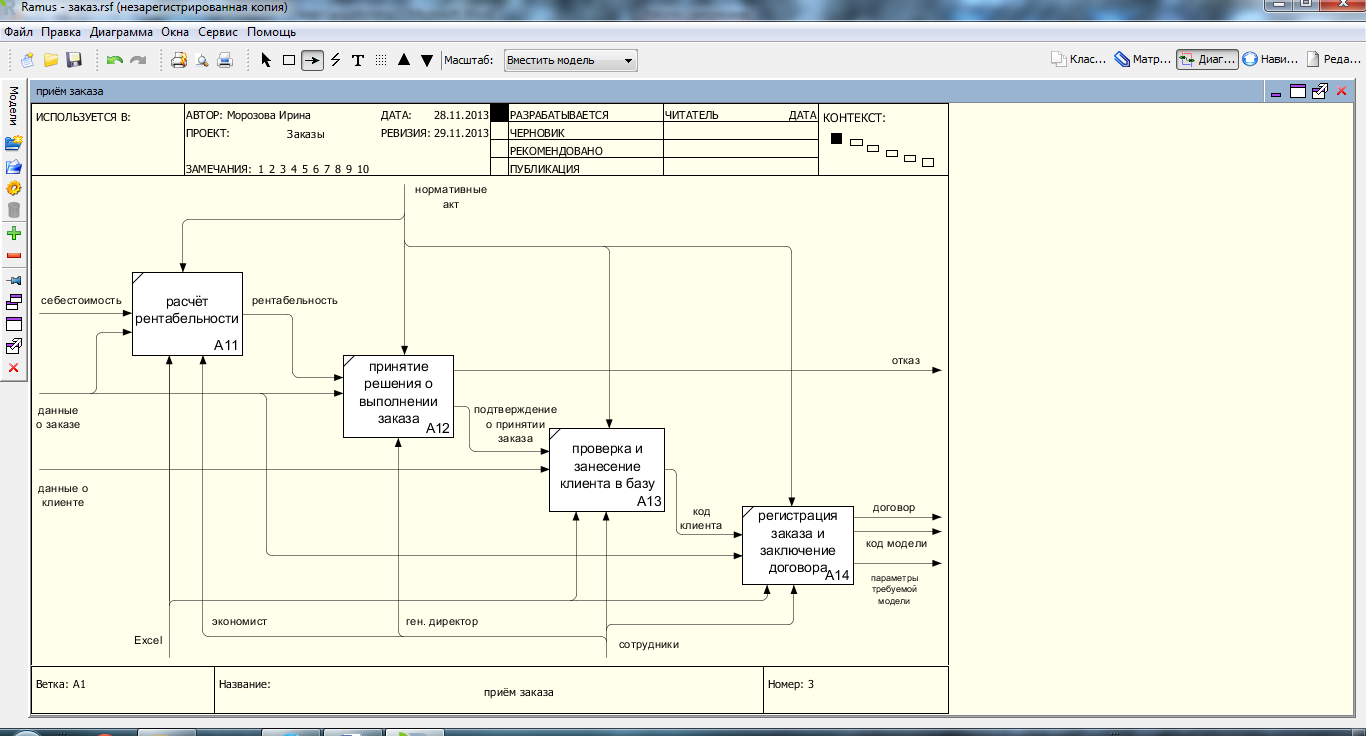The height and width of the screenshot is (736, 1366).
Task: Click the отказ output label
Action: (x=906, y=360)
